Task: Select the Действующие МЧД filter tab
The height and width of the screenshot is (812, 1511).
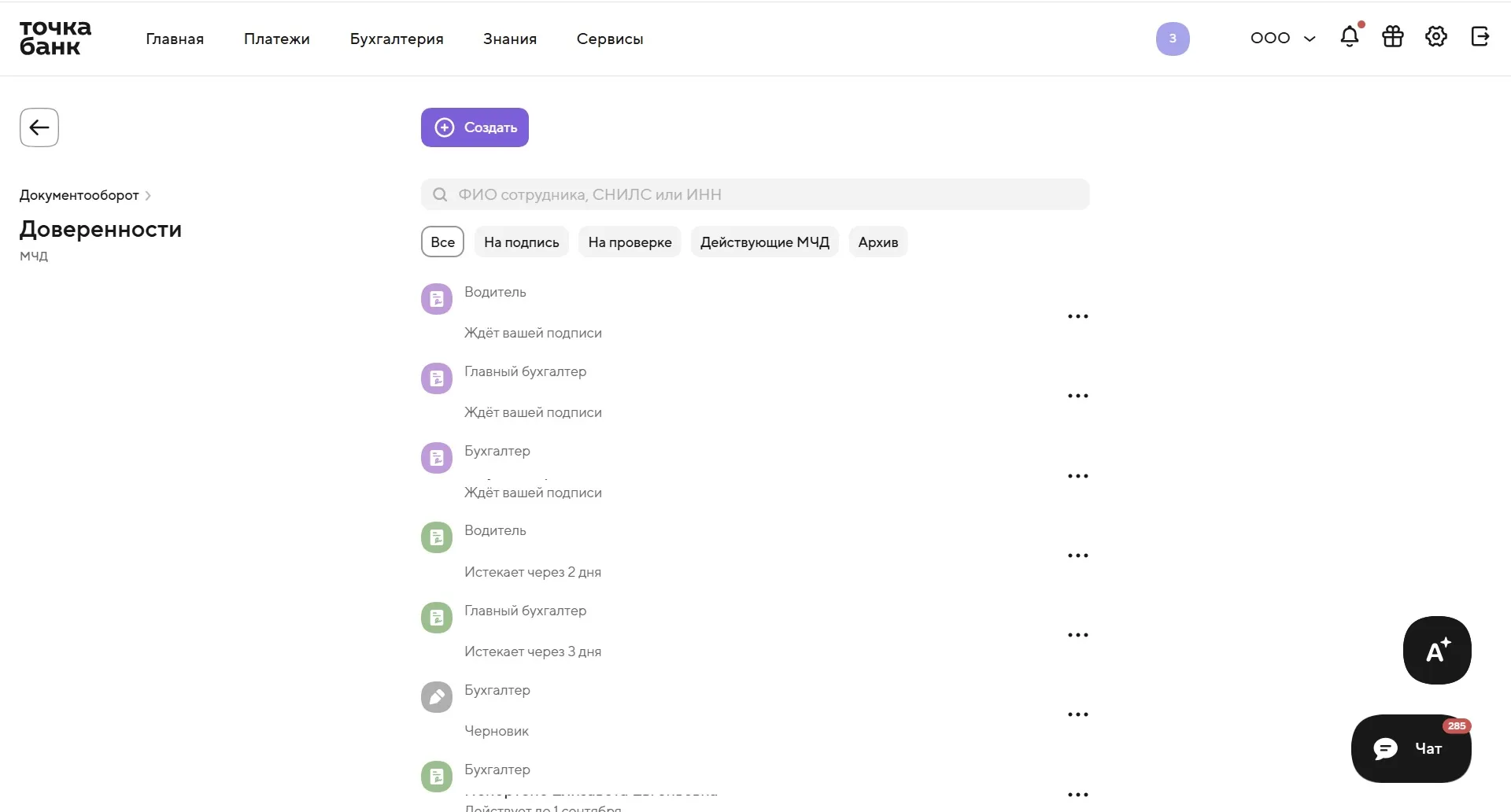Action: (765, 242)
